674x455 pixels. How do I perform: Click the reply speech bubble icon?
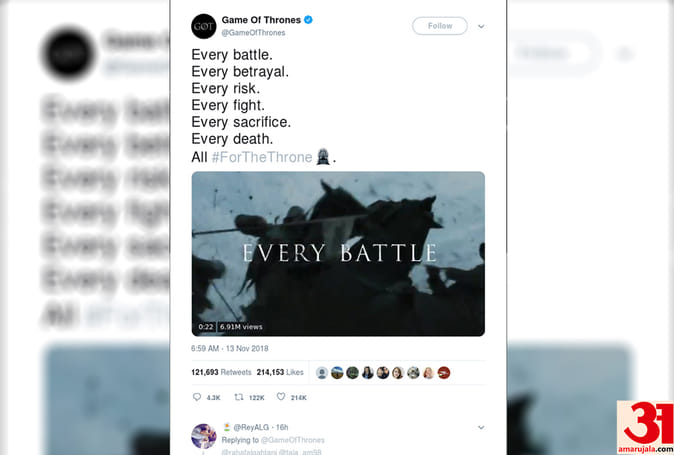197,397
